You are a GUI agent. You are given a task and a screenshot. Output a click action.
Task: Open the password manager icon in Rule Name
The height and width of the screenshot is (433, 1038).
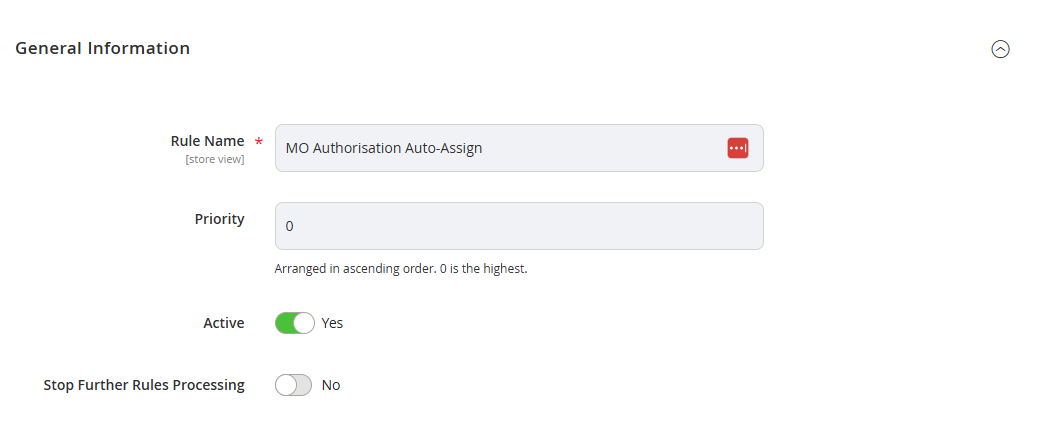(x=737, y=148)
